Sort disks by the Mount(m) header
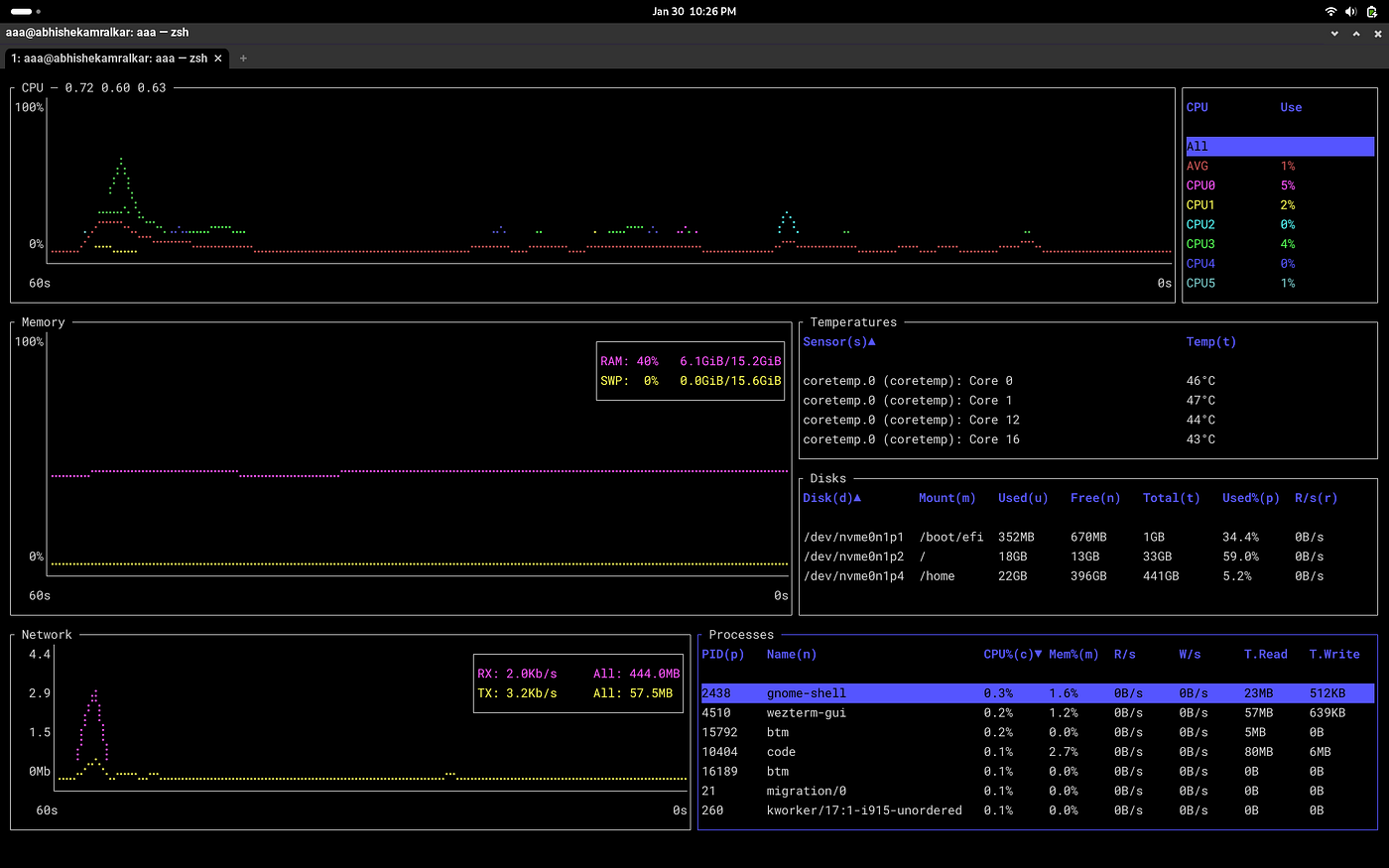This screenshot has width=1389, height=868. click(x=947, y=498)
